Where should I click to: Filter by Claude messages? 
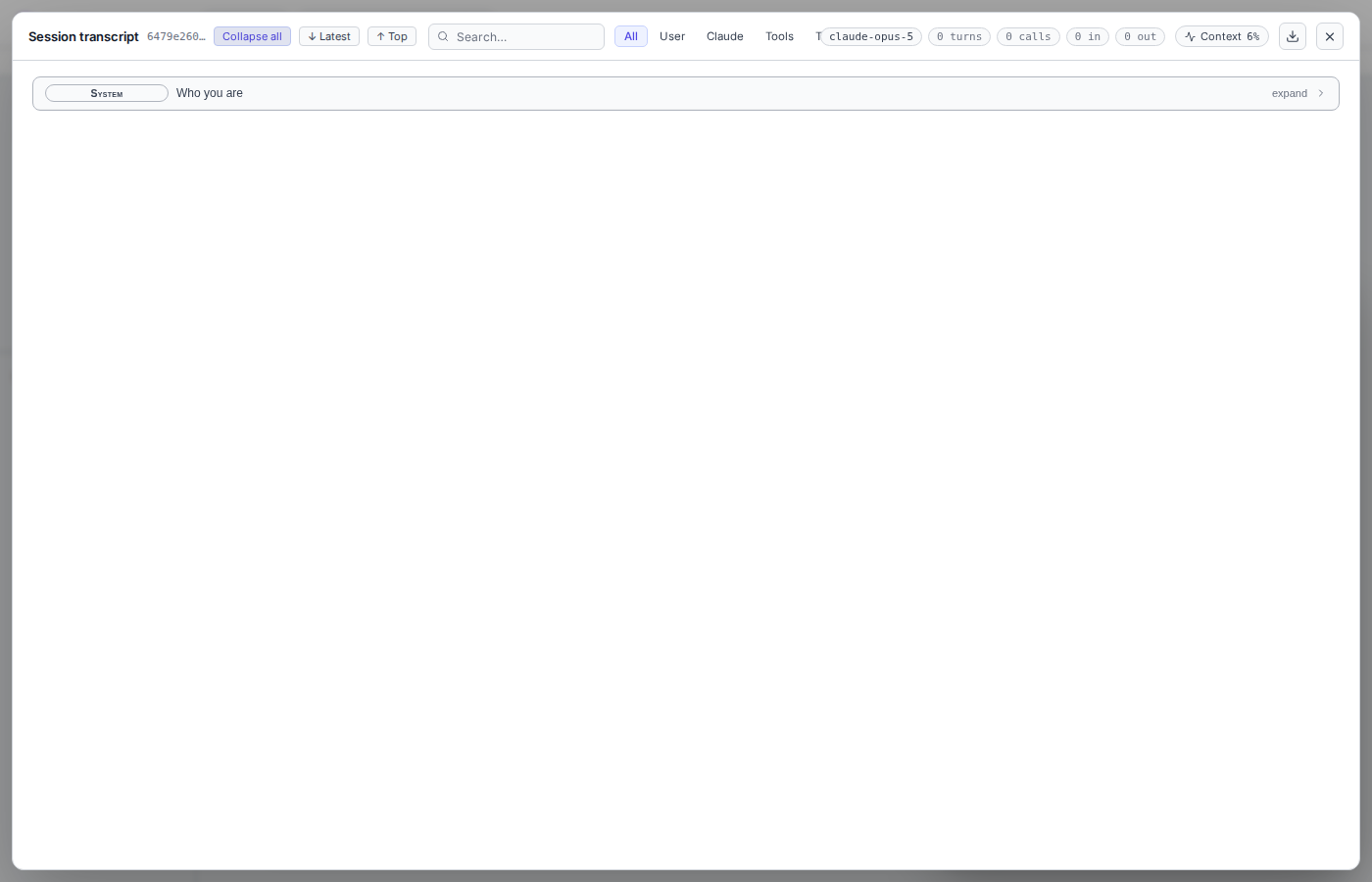coord(725,36)
